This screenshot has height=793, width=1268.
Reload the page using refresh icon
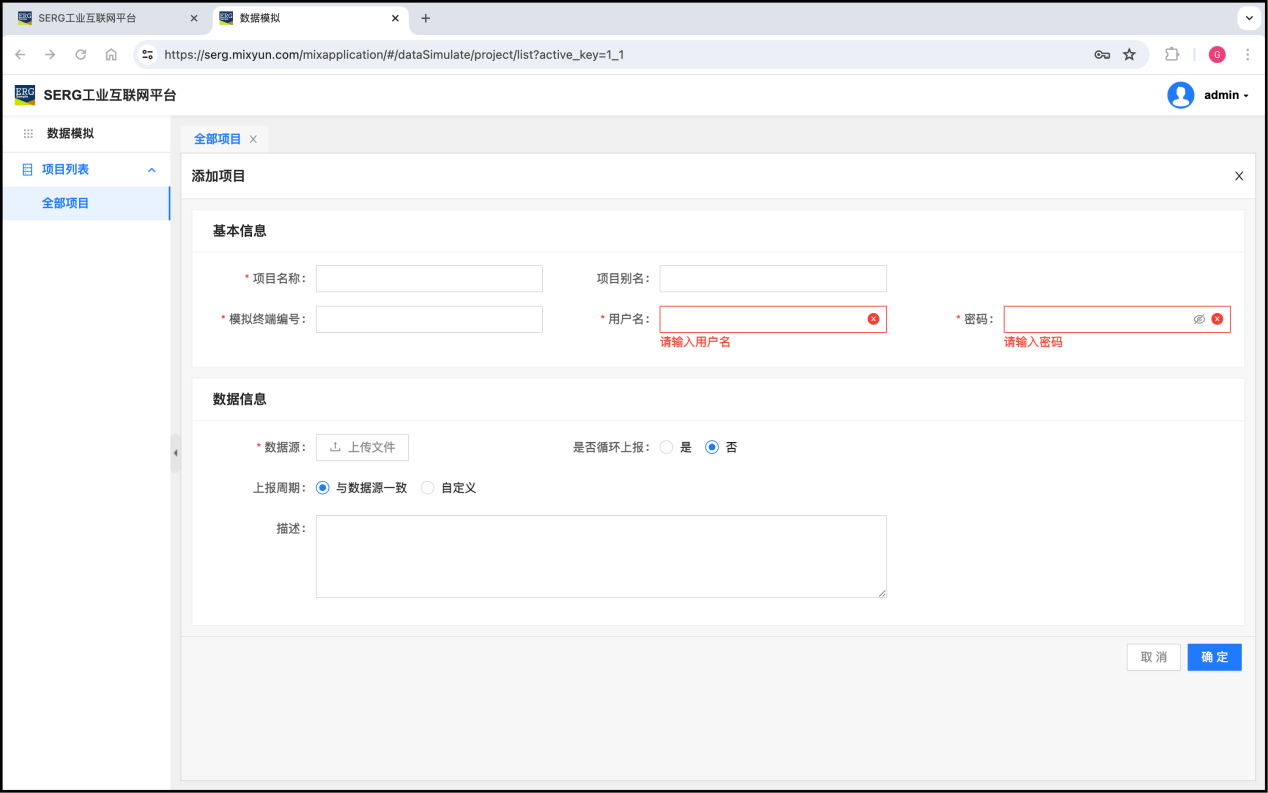tap(81, 55)
